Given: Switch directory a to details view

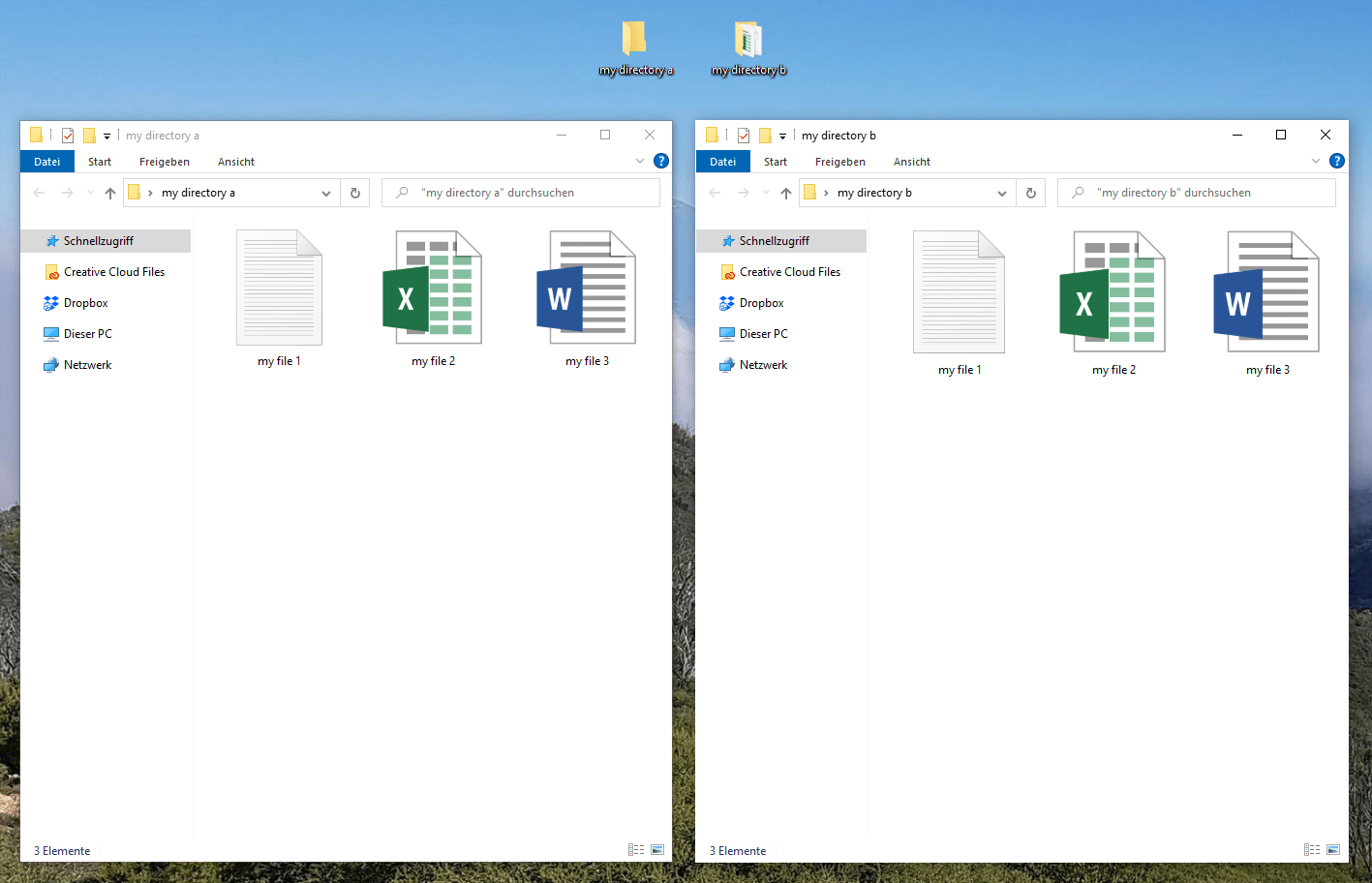Looking at the screenshot, I should point(636,849).
